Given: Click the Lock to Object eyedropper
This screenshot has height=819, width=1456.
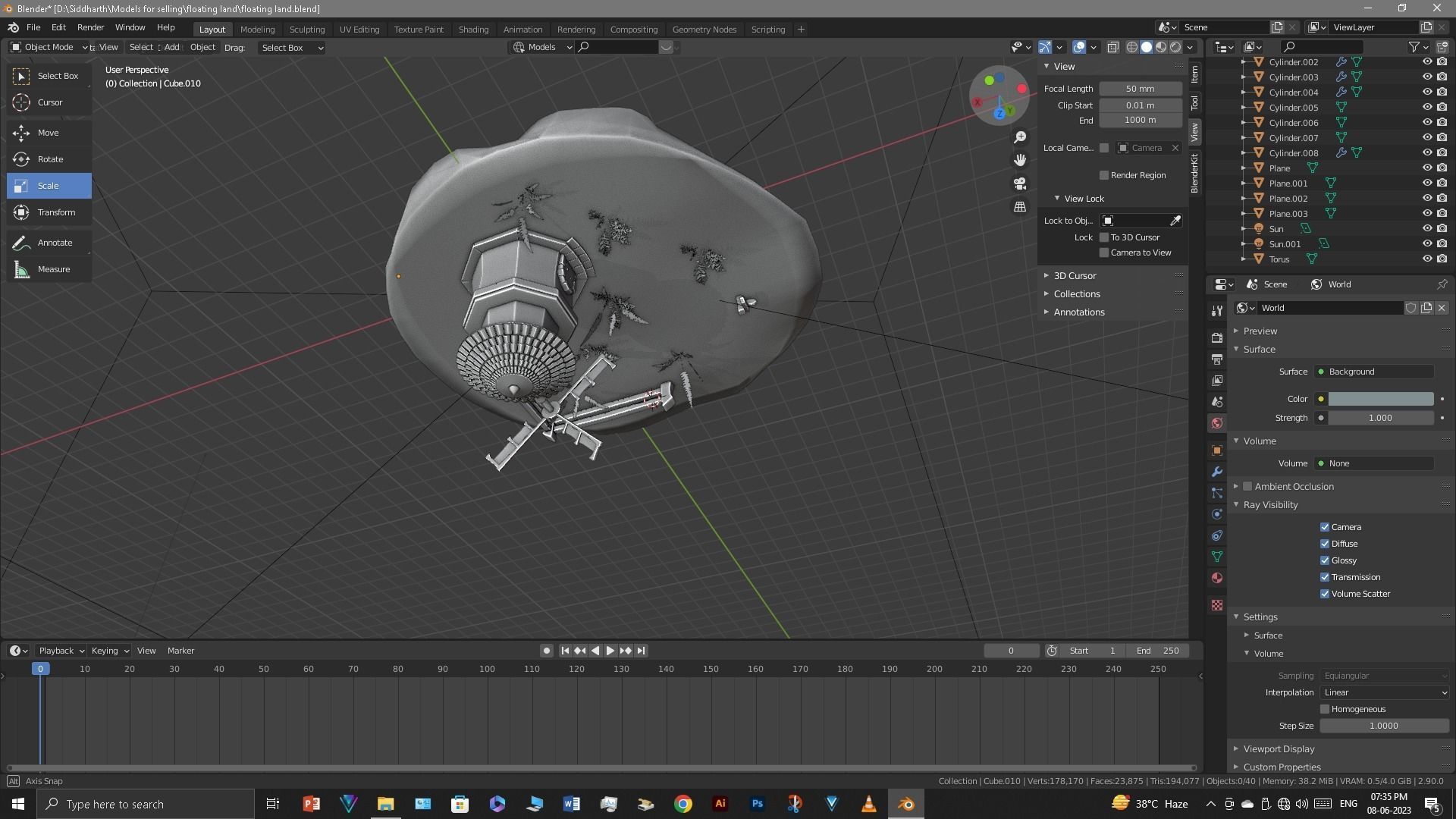Looking at the screenshot, I should 1175,221.
